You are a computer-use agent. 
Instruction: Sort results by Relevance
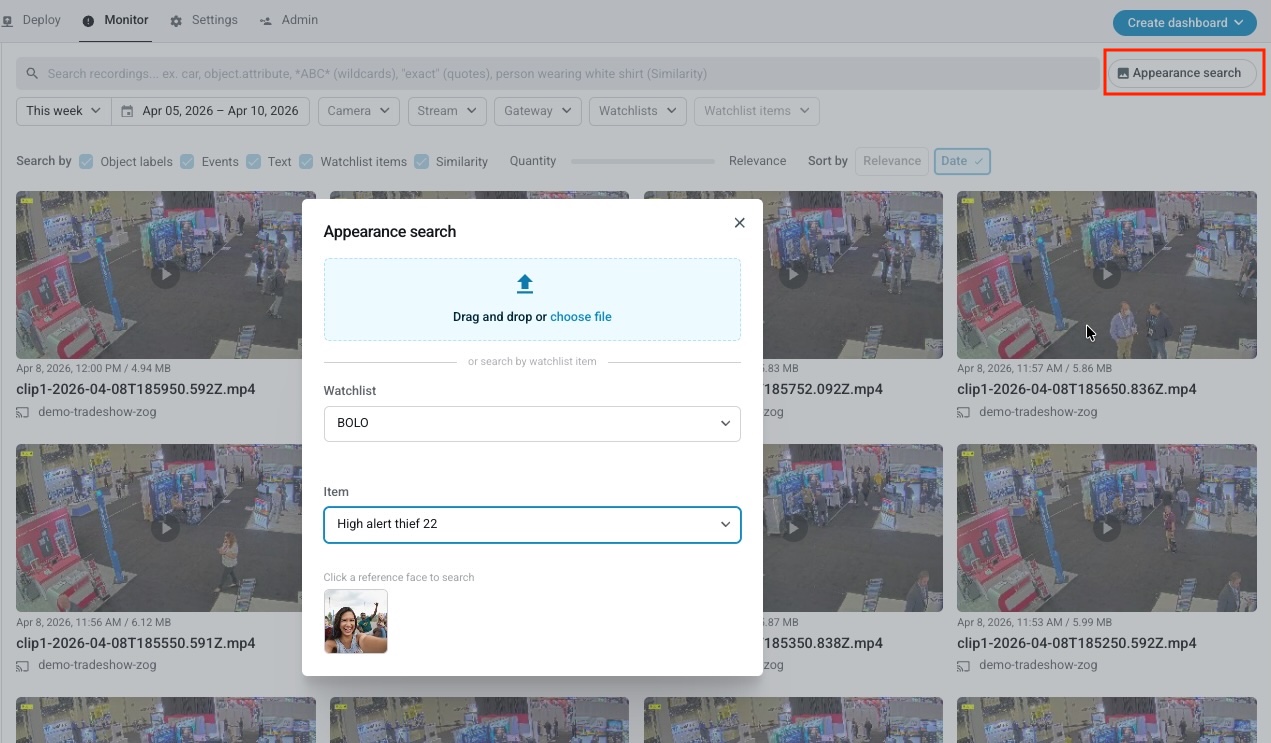click(892, 161)
